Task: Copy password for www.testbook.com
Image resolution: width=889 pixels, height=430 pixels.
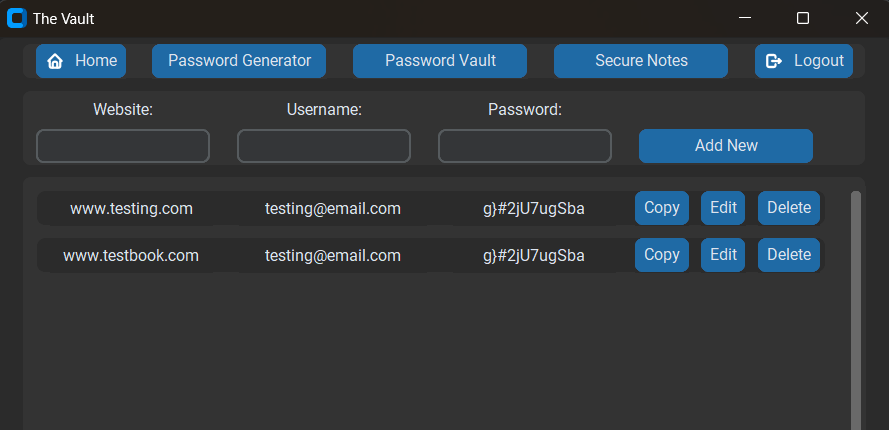Action: [662, 255]
